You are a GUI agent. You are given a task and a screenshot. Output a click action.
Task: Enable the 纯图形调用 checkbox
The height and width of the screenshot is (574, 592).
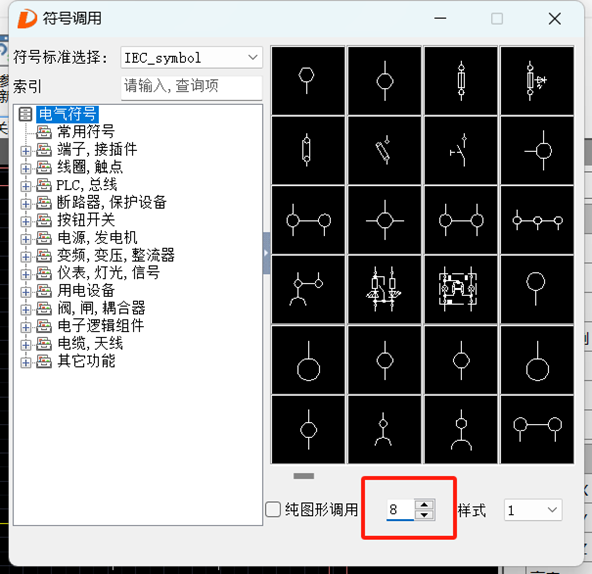pos(273,509)
